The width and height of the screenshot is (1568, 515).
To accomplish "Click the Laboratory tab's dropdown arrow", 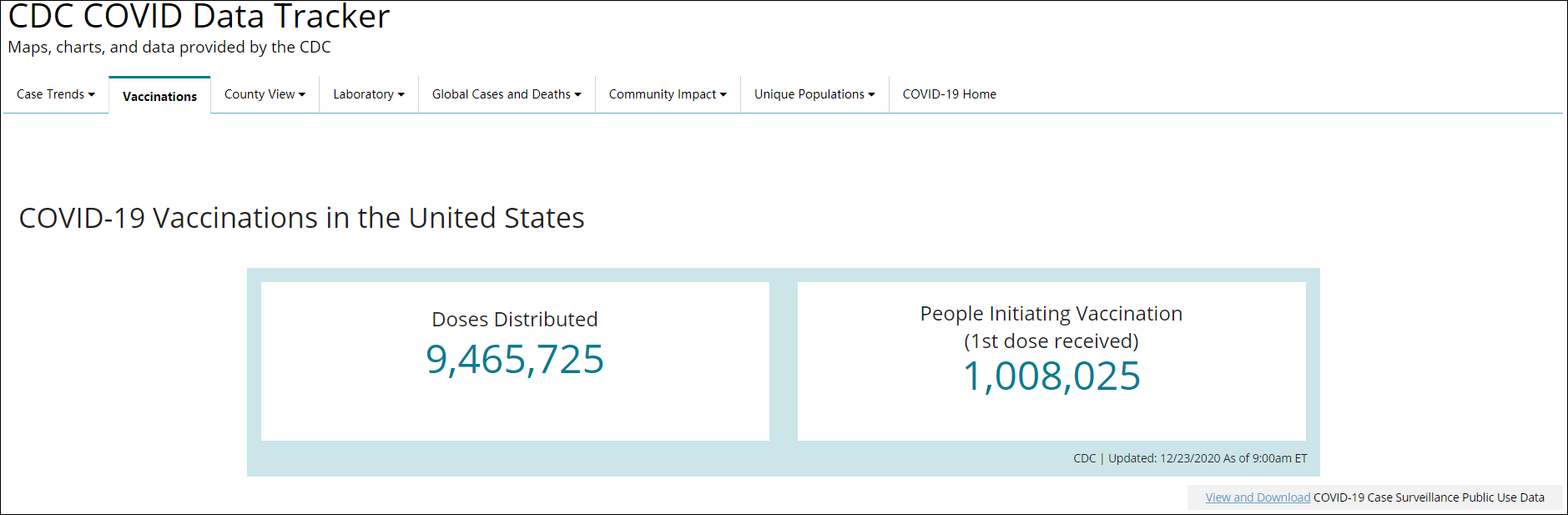I will [401, 94].
